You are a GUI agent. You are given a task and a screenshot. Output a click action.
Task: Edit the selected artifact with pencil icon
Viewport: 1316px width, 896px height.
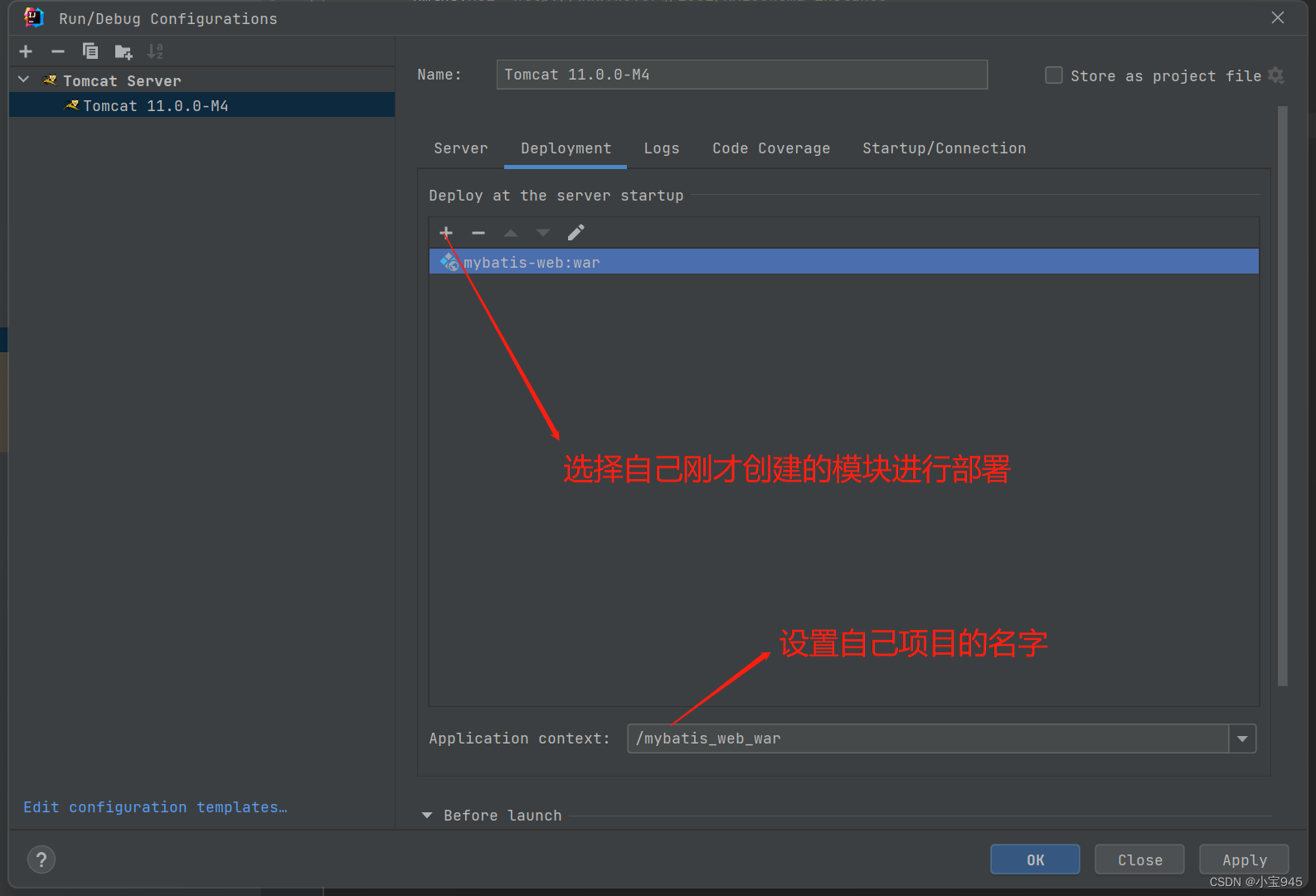(x=576, y=232)
